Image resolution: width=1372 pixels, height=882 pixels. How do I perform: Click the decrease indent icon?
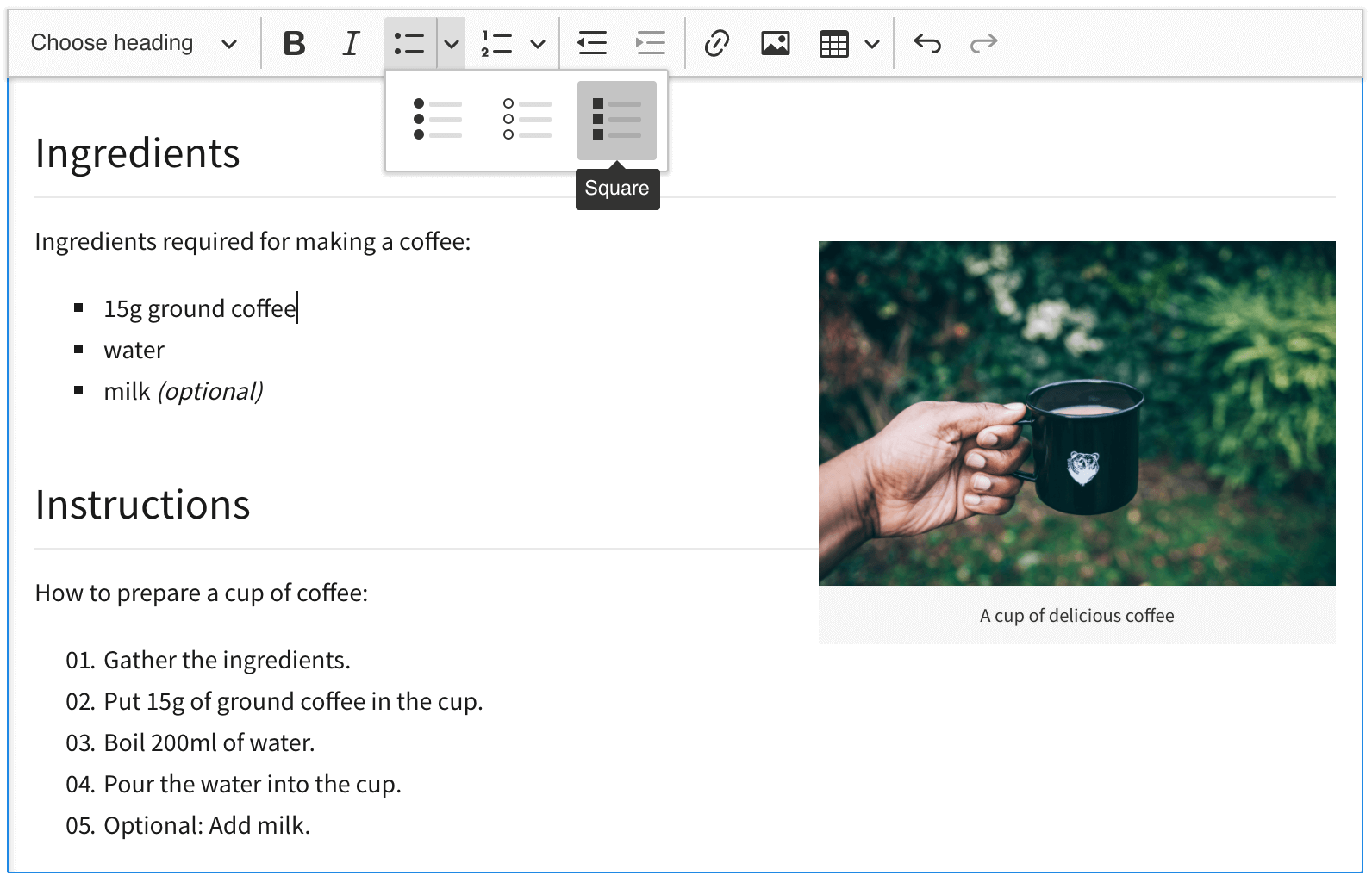point(592,43)
